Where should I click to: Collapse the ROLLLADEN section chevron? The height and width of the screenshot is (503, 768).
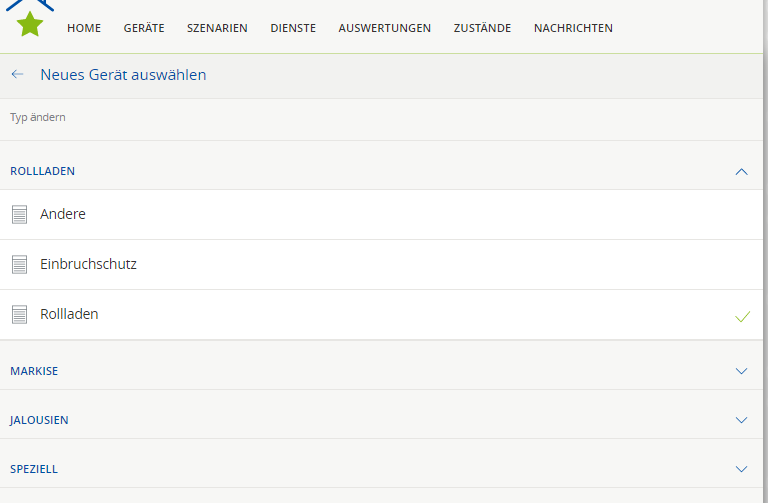(741, 171)
